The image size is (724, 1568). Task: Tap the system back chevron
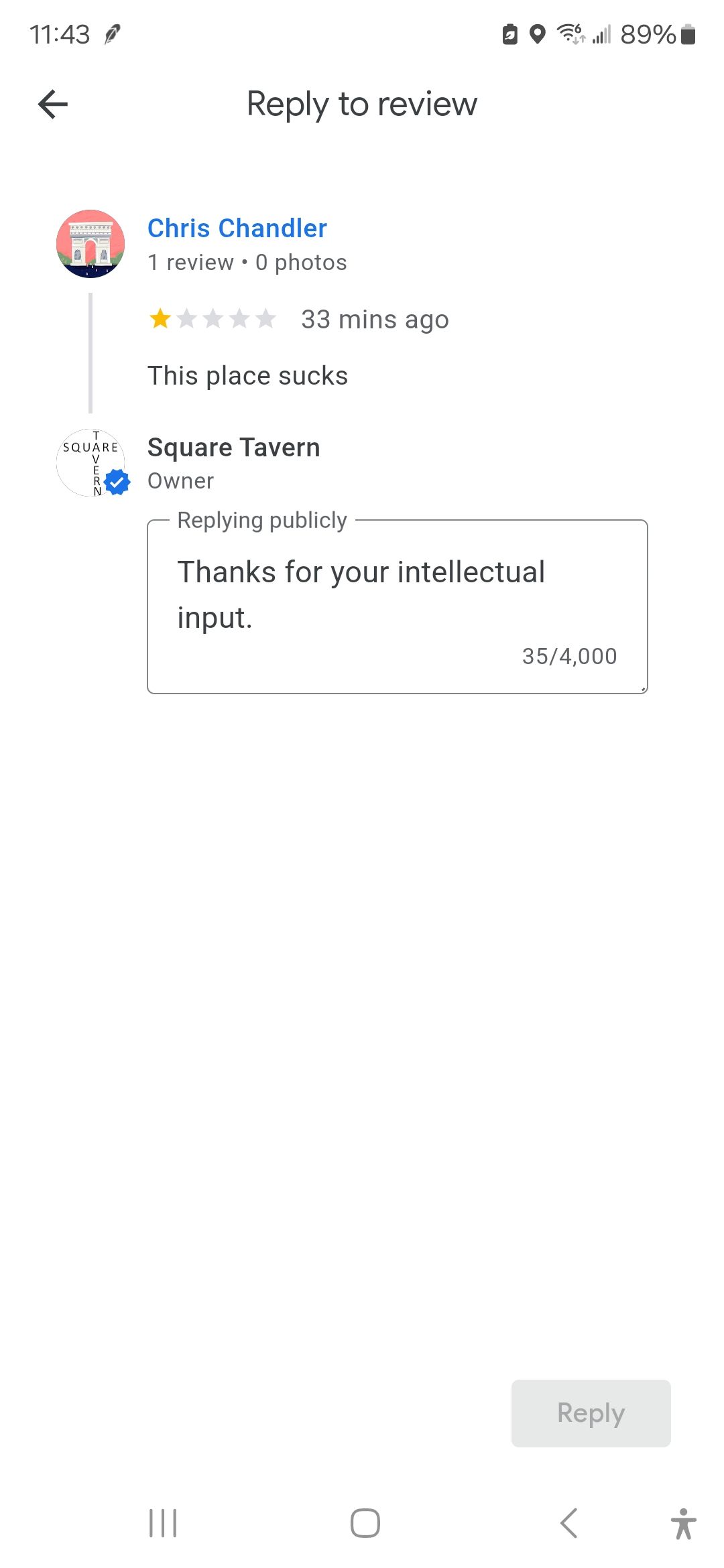click(568, 1523)
